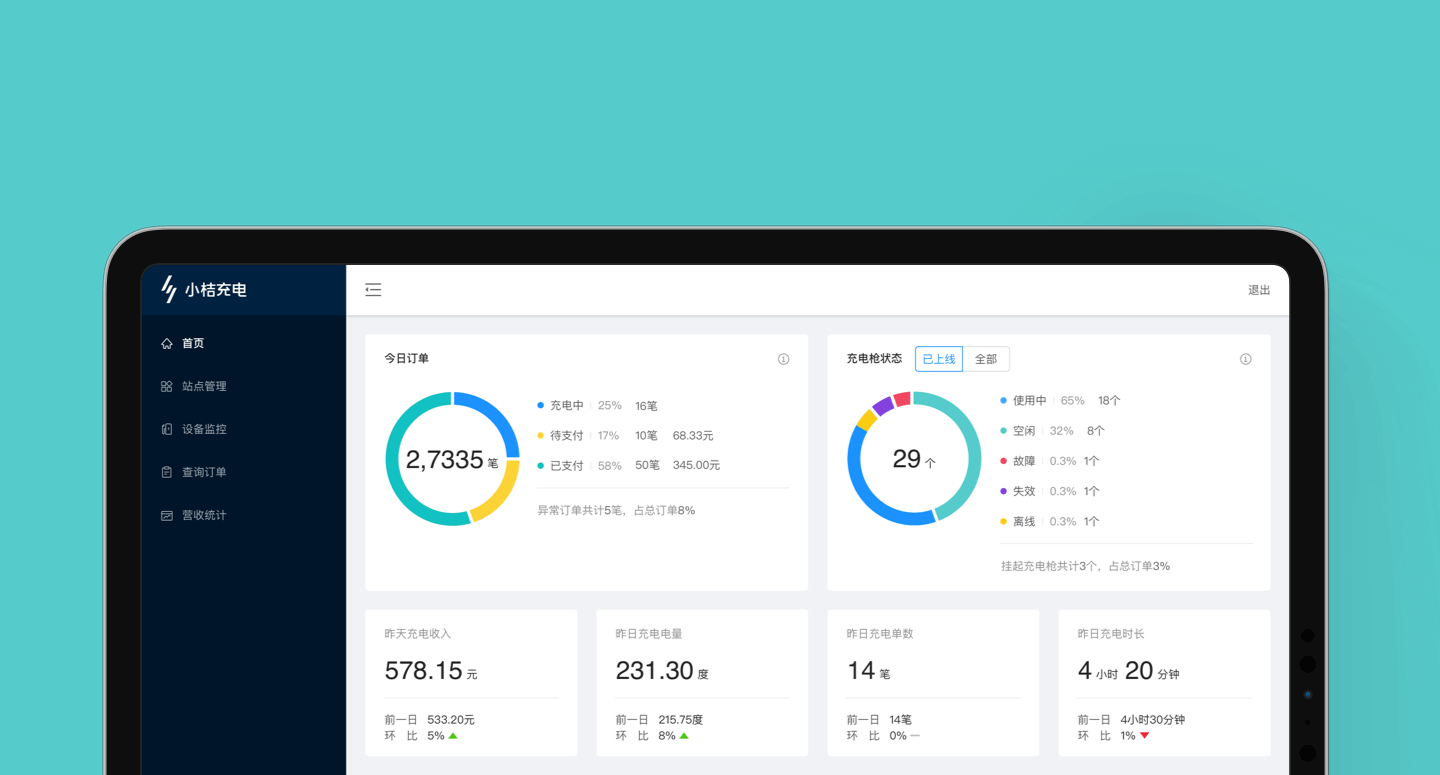Select the 已上线 filter toggle
The width and height of the screenshot is (1440, 775).
[938, 359]
